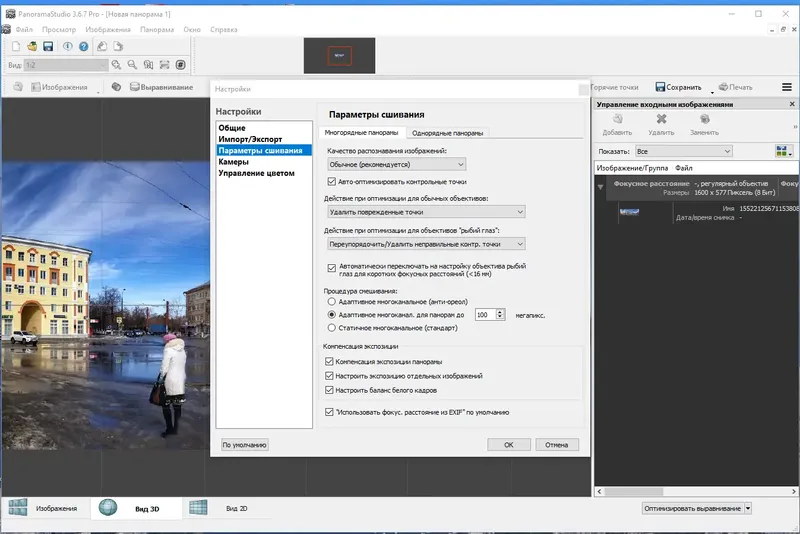
Task: Click the hamburger menu icon at right
Action: coord(786,87)
